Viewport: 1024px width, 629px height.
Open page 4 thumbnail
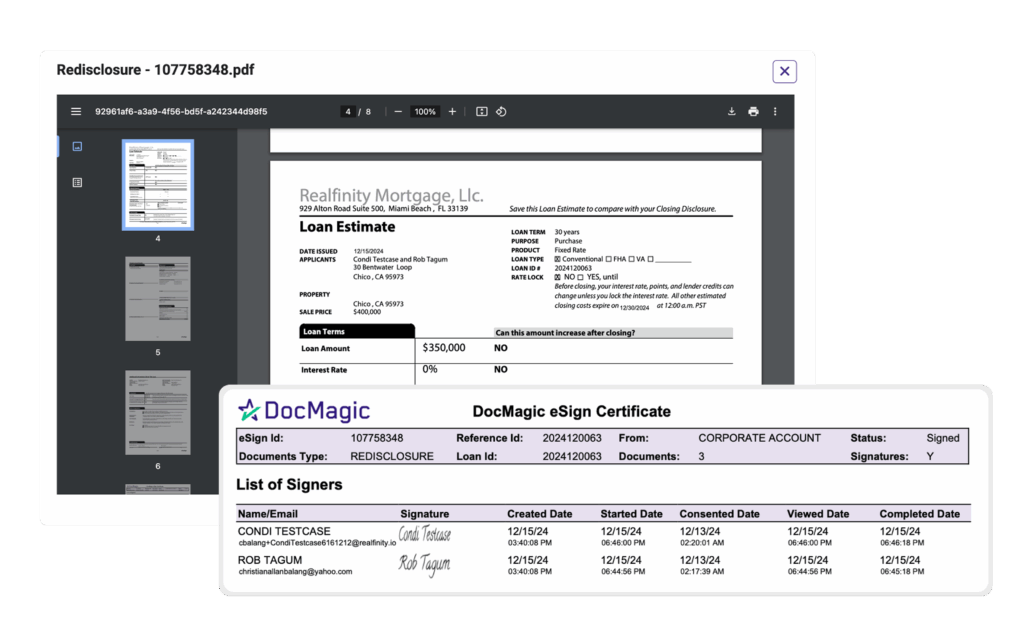[x=158, y=185]
